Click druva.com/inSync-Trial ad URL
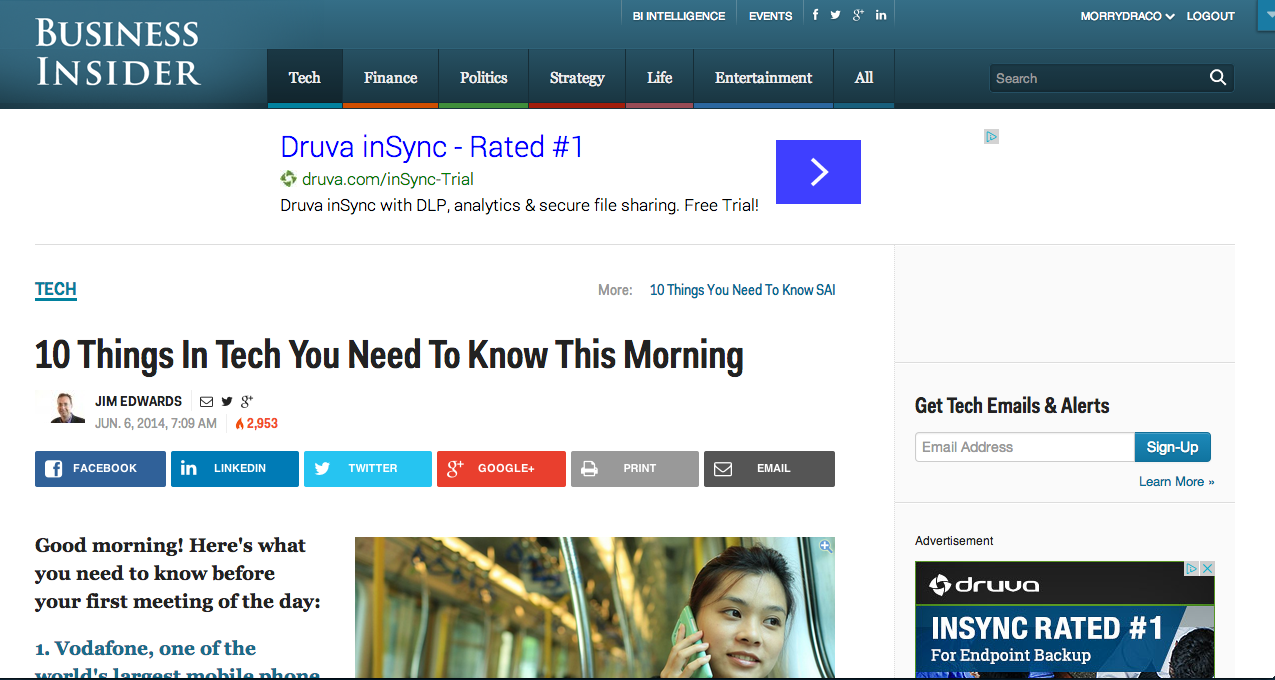This screenshot has height=680, width=1275. [x=386, y=179]
